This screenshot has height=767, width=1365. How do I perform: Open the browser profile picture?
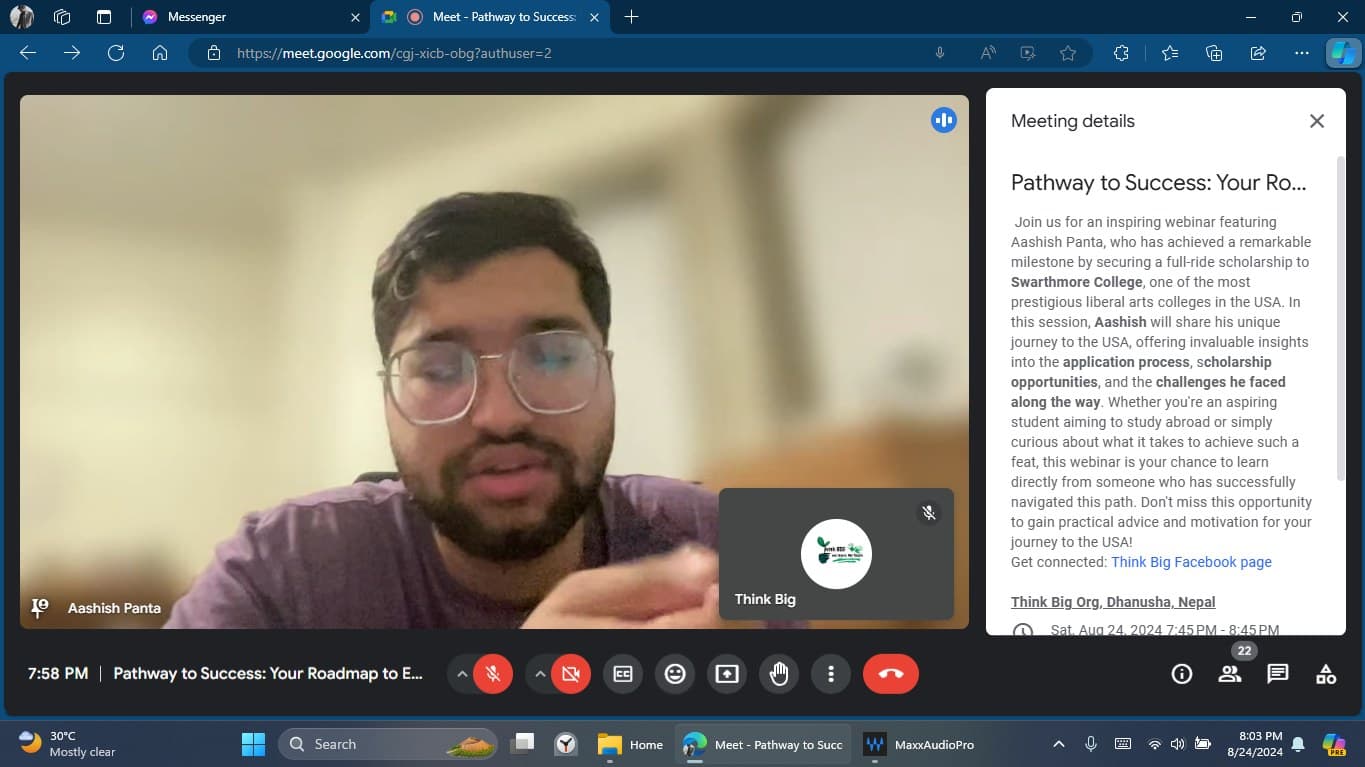21,17
